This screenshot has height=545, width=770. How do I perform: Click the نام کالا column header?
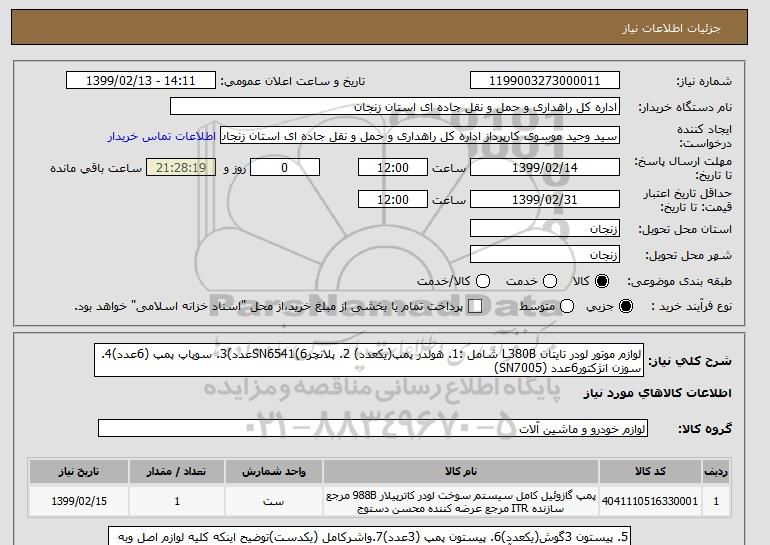pyautogui.click(x=461, y=471)
